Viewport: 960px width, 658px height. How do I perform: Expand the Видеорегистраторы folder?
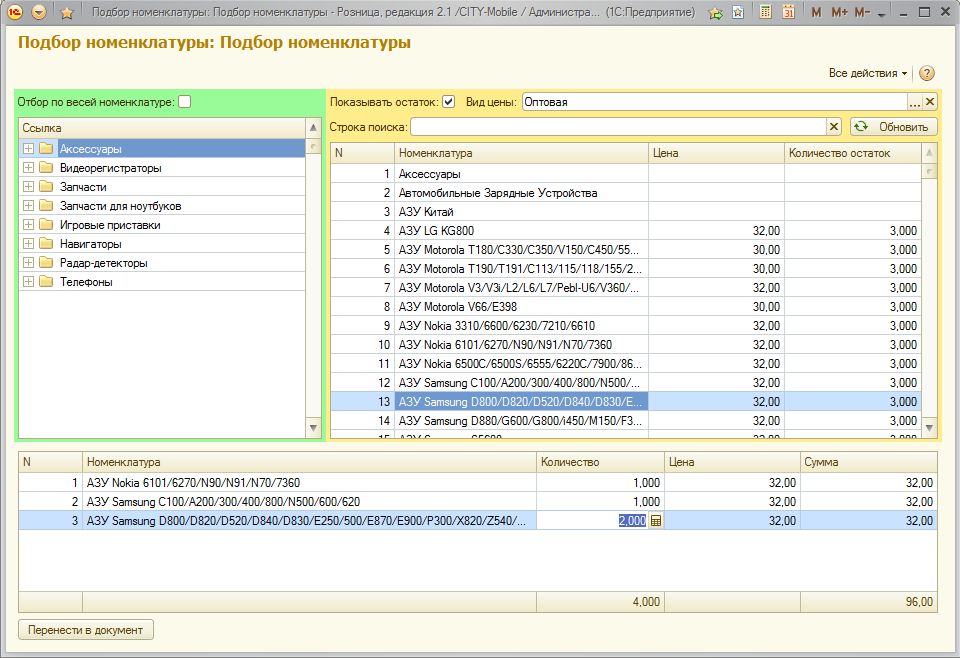(28, 167)
